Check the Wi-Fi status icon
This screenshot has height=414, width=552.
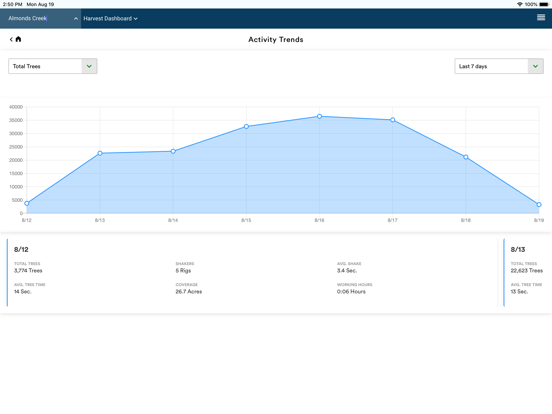click(x=519, y=4)
